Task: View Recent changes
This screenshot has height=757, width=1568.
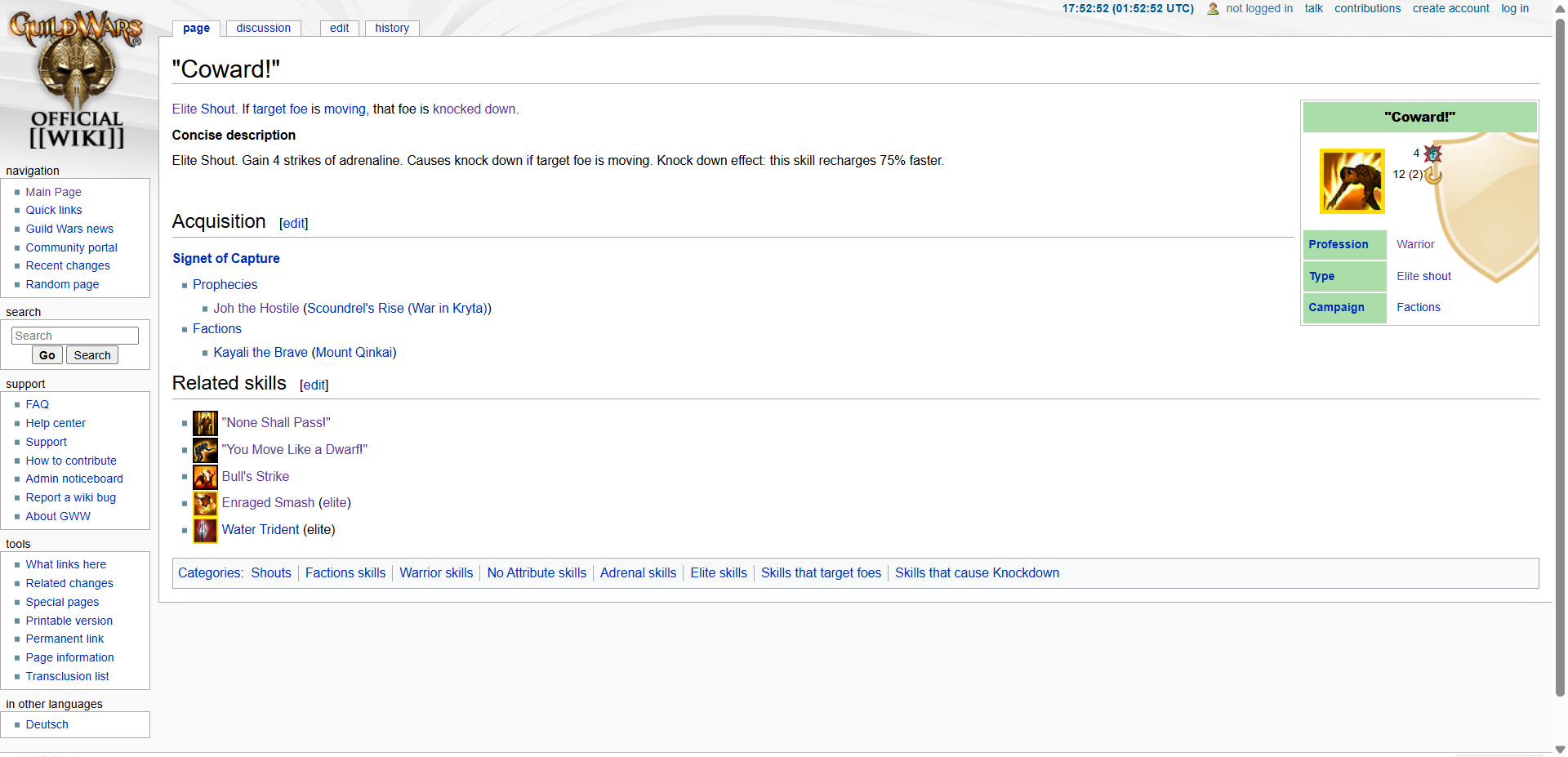Action: point(67,265)
